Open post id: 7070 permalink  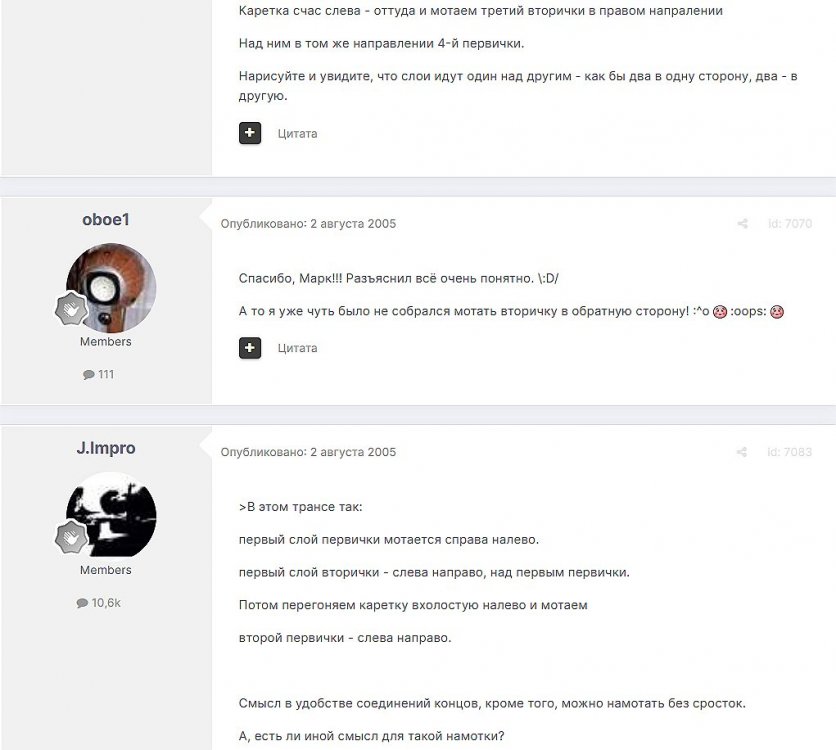pos(790,224)
